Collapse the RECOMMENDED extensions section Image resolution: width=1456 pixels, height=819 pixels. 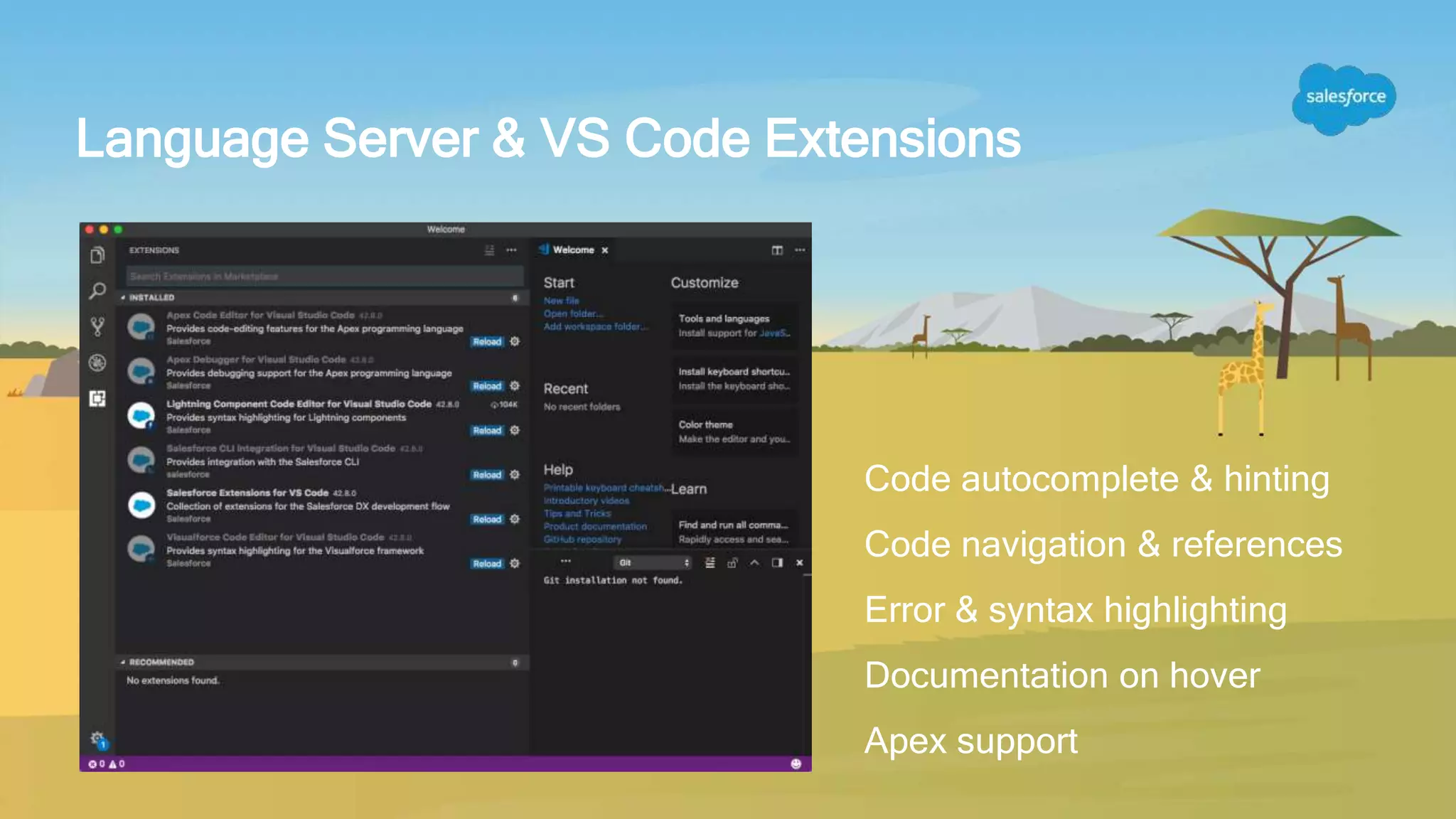pos(124,663)
